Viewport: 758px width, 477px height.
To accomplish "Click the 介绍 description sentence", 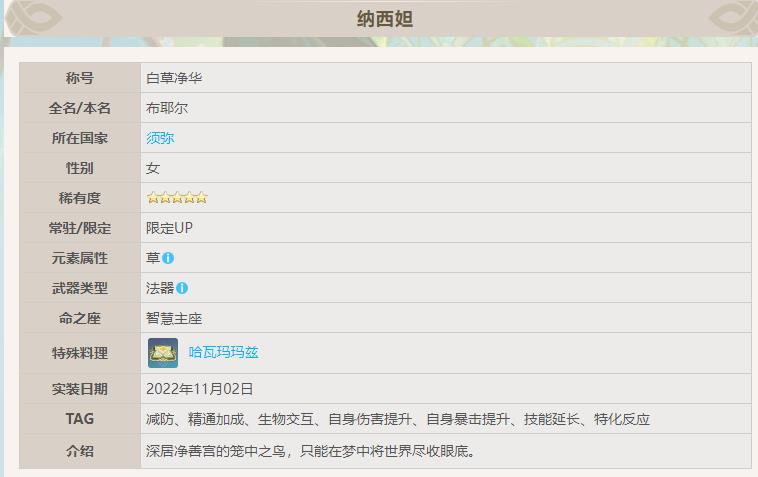I will tap(309, 451).
